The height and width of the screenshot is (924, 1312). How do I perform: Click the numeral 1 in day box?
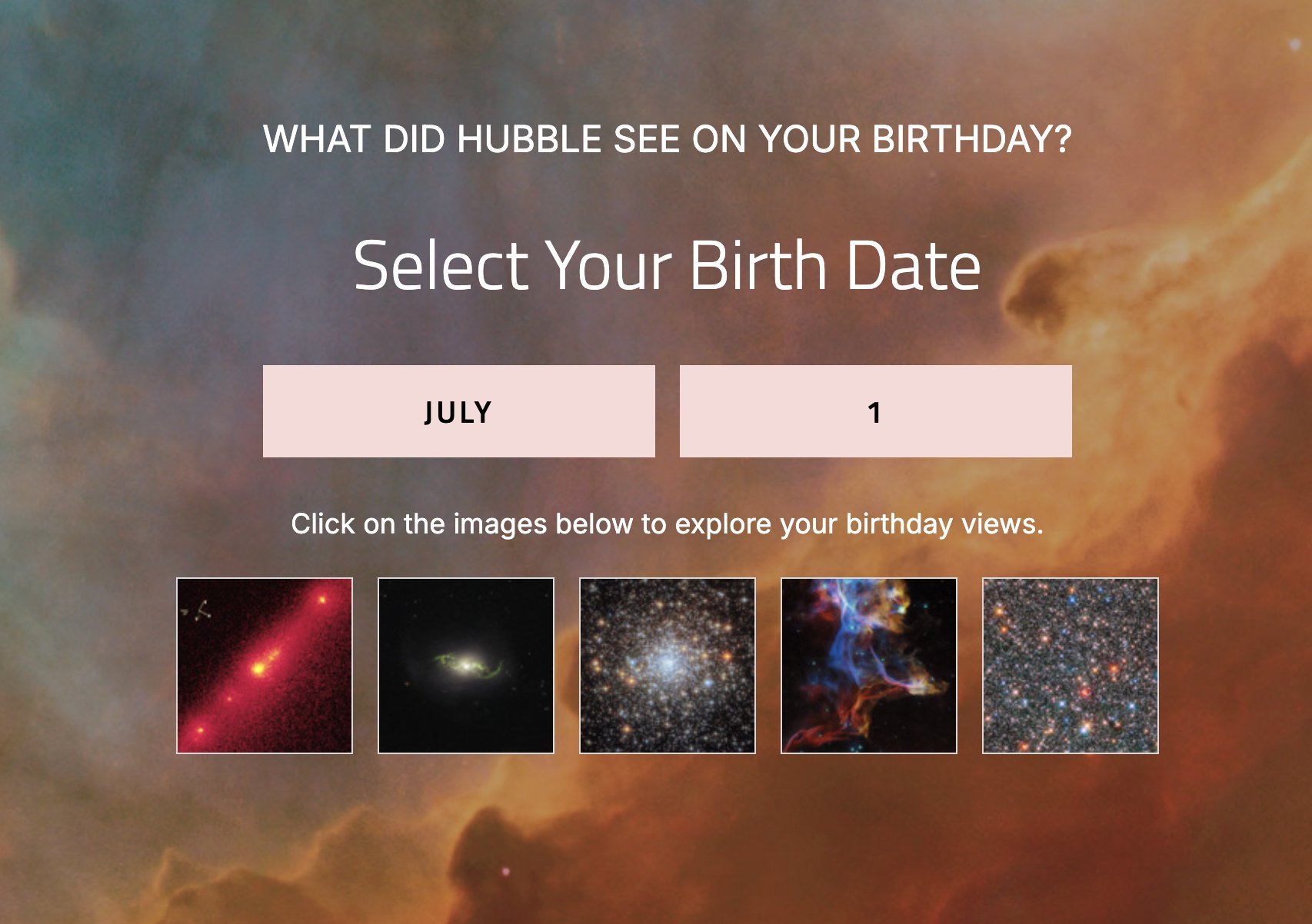point(874,413)
